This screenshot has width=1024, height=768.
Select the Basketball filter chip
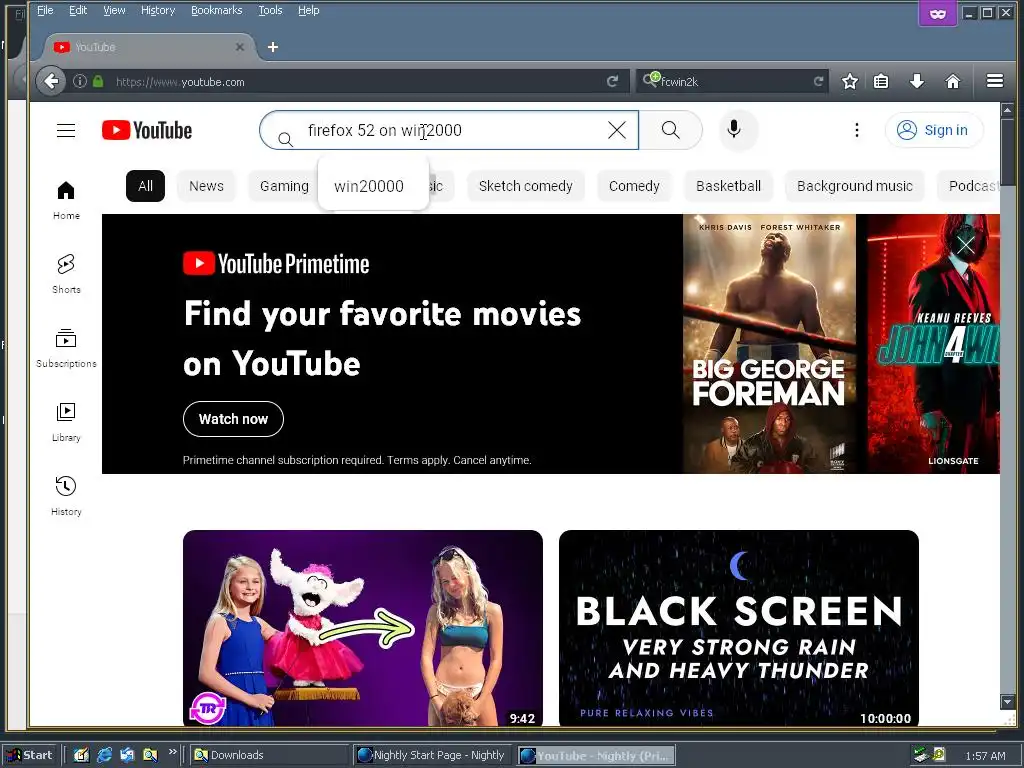click(x=728, y=186)
